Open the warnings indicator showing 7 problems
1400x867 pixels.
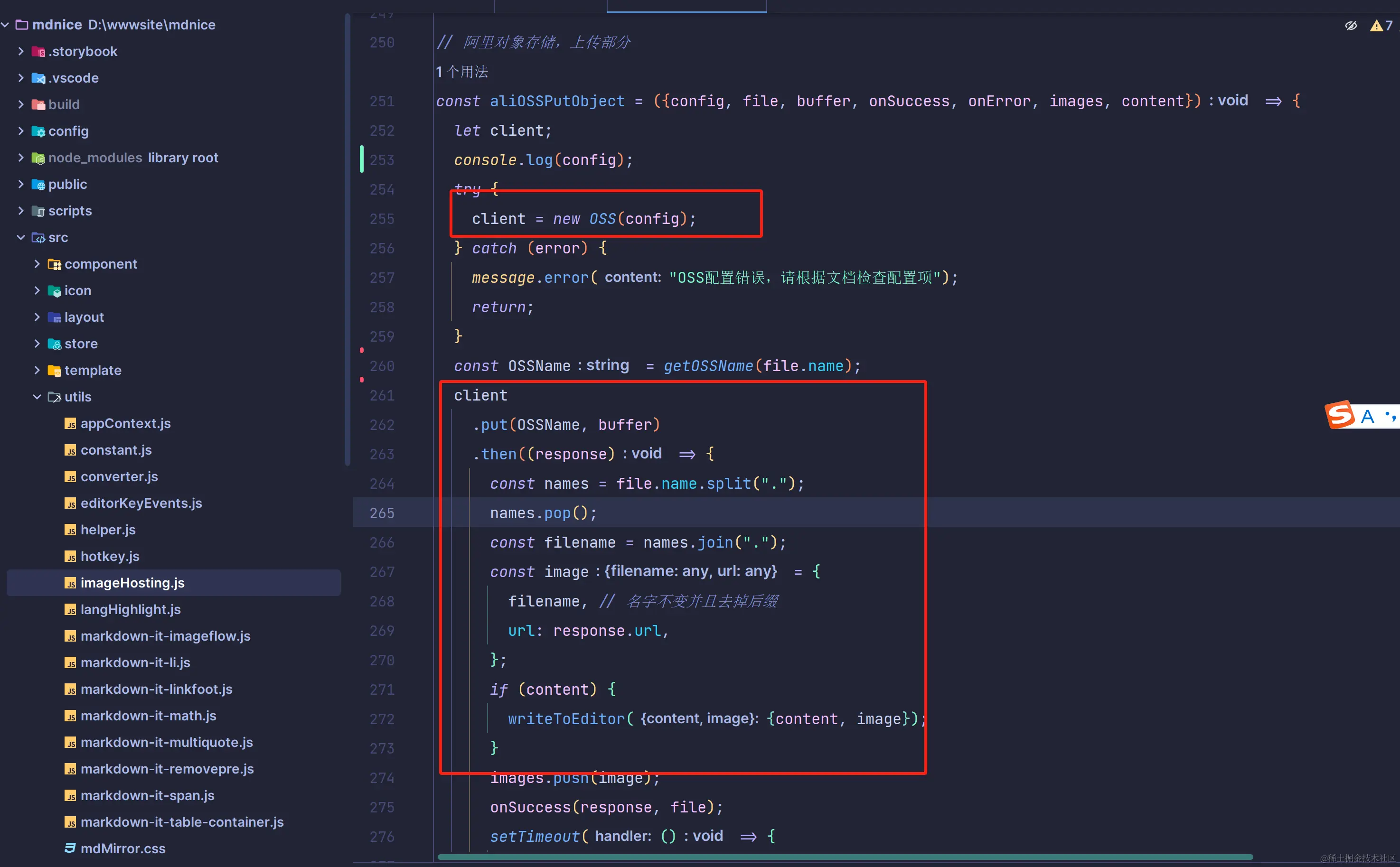tap(1381, 25)
